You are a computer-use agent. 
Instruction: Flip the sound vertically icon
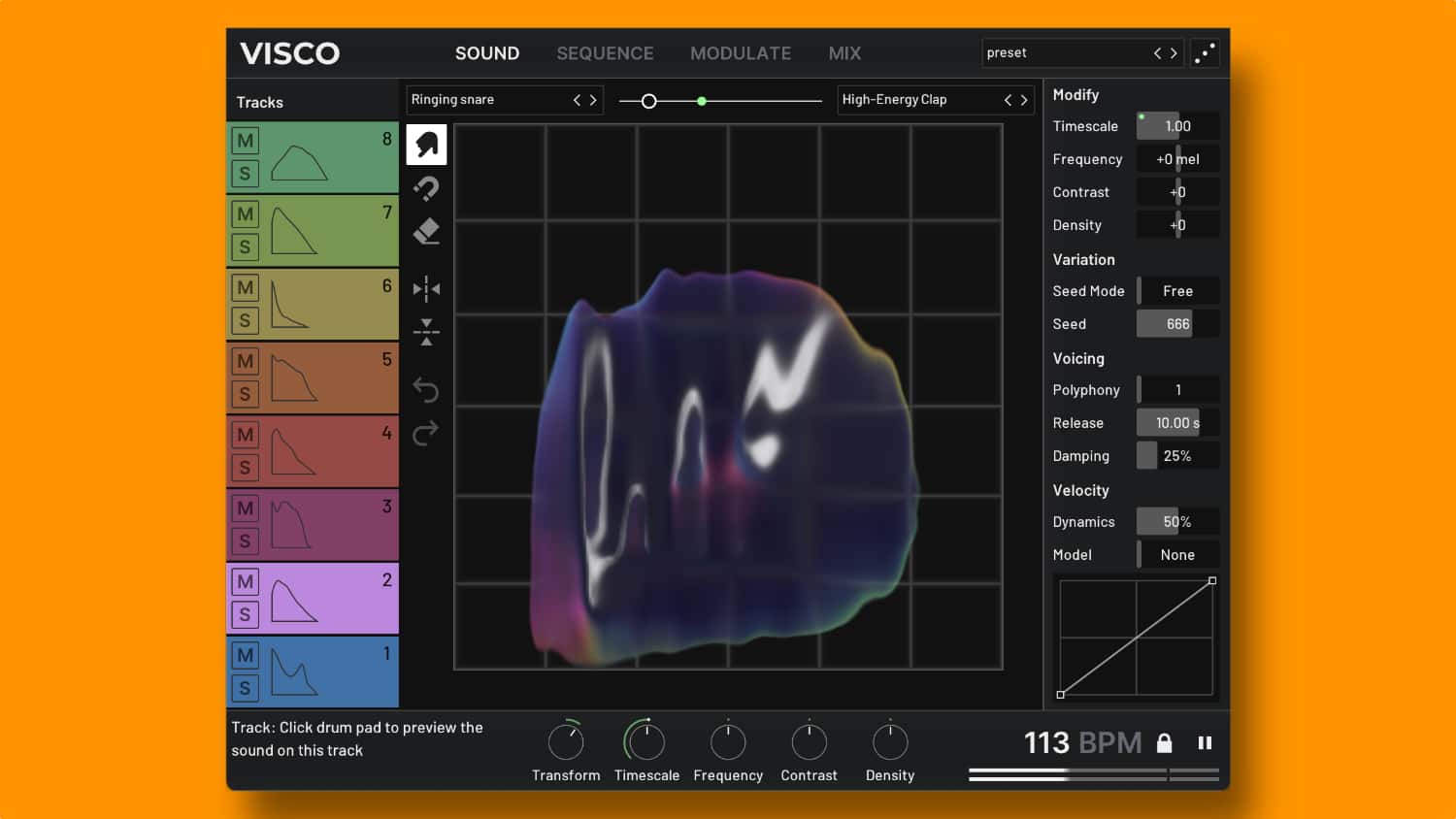click(x=426, y=332)
